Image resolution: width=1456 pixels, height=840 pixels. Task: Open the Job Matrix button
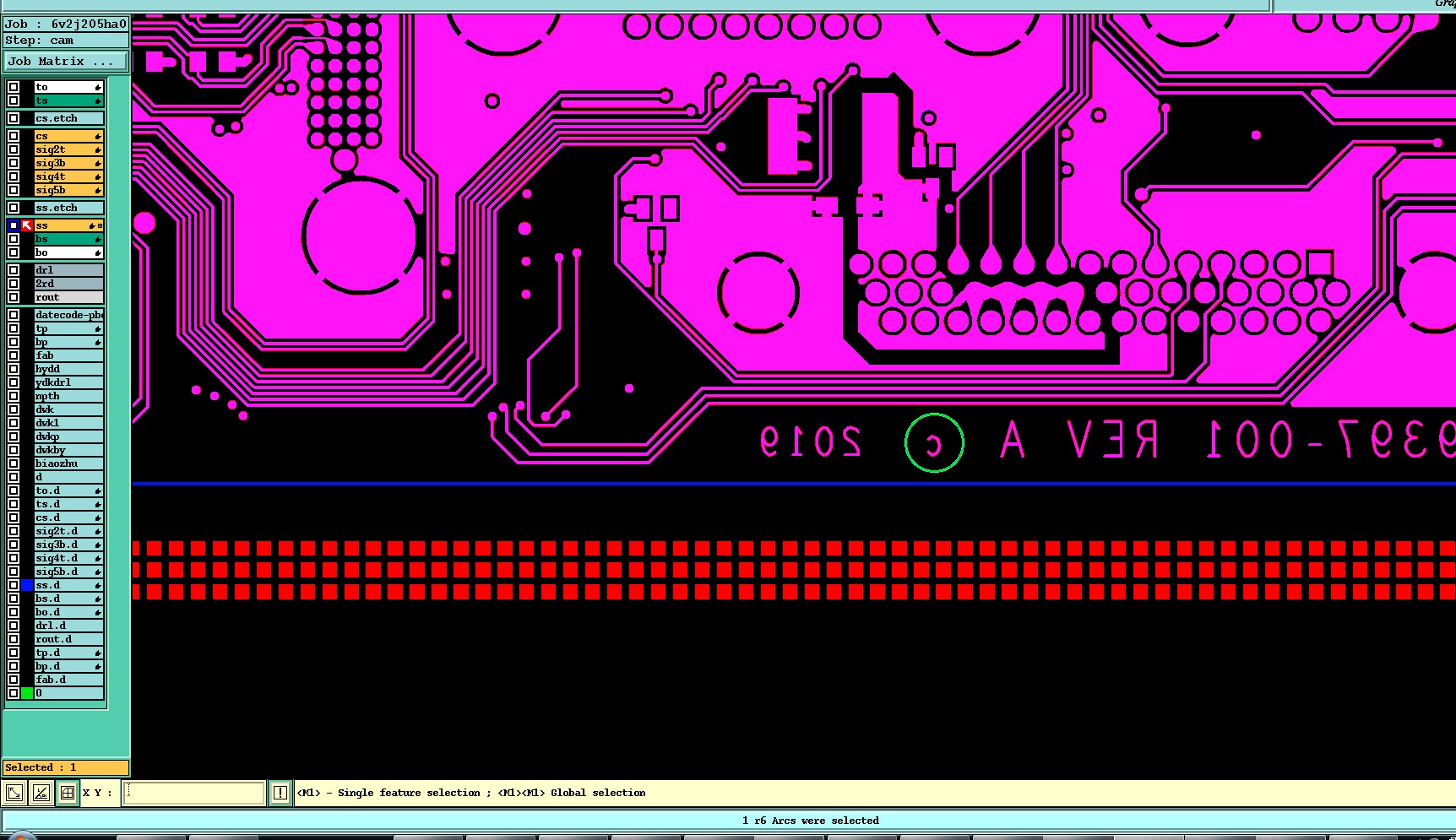(x=65, y=62)
